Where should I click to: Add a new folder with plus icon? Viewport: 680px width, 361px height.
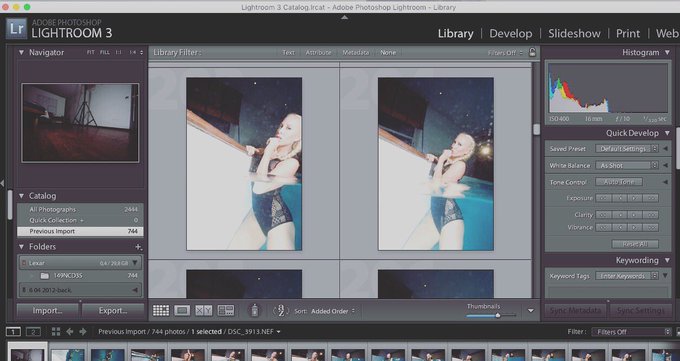pos(138,247)
